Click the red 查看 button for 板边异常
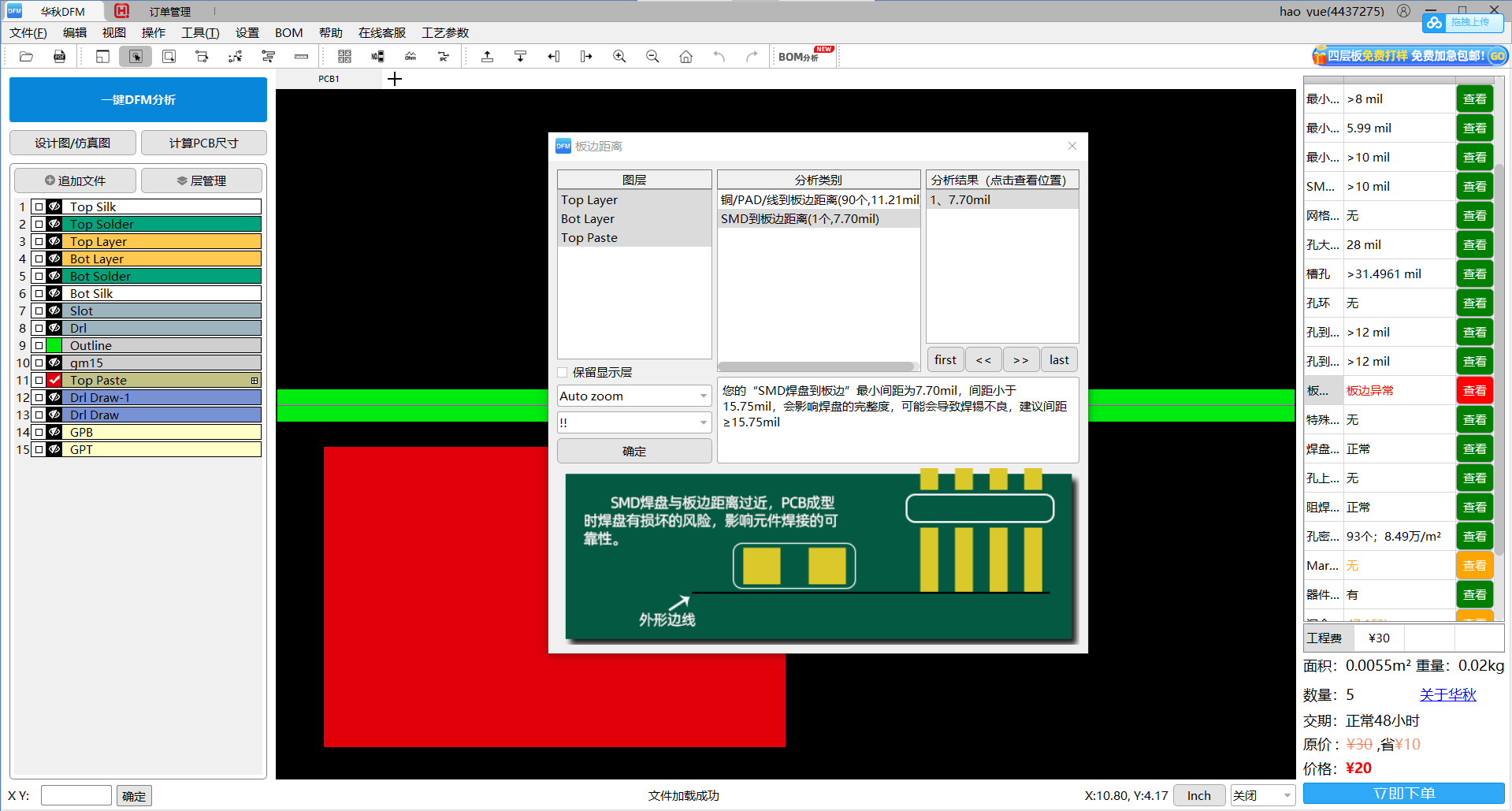The width and height of the screenshot is (1512, 811). point(1473,390)
